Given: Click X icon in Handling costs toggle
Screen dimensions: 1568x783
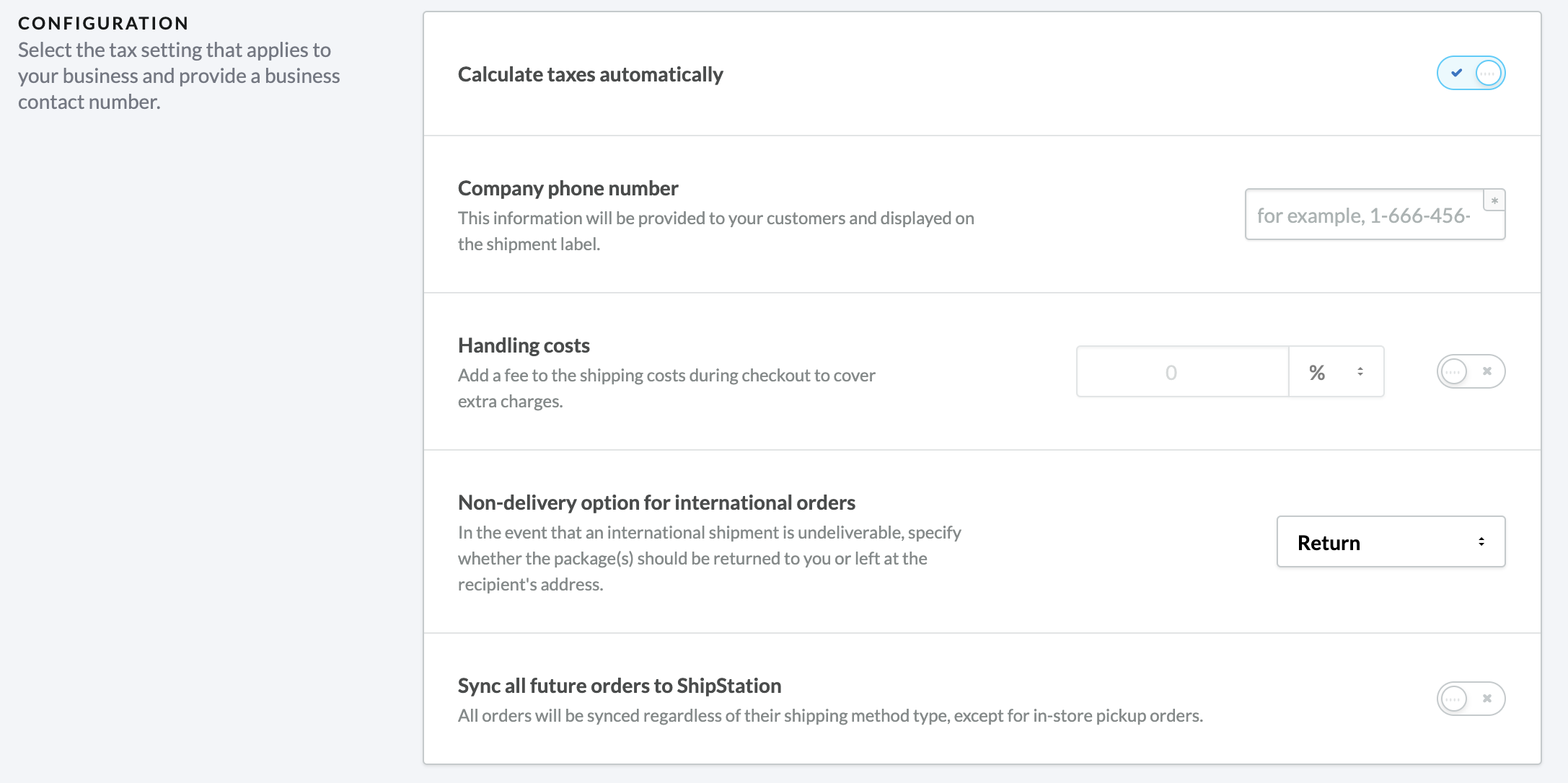Looking at the screenshot, I should click(1486, 371).
